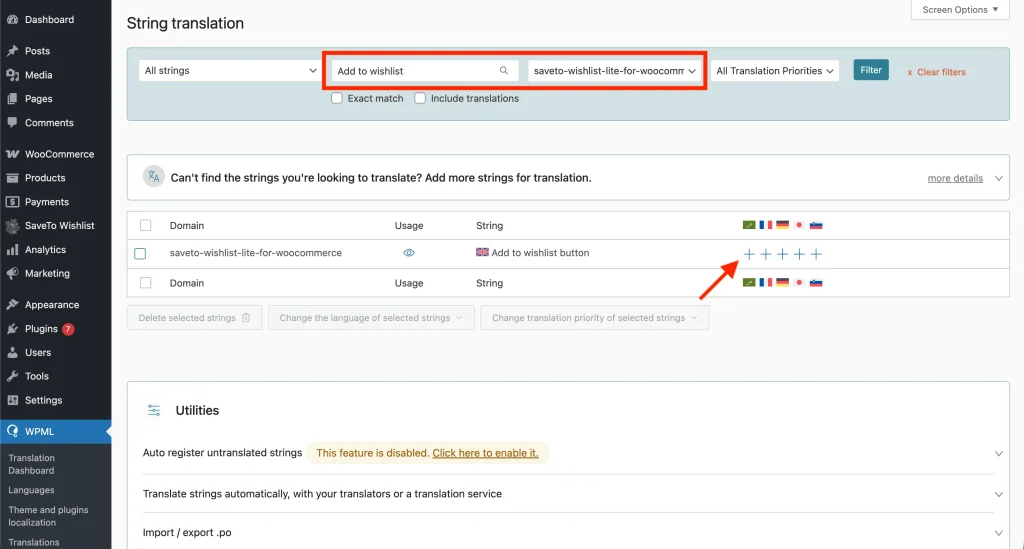
Task: Click the Add to wishlist button string text
Action: pyautogui.click(x=540, y=253)
